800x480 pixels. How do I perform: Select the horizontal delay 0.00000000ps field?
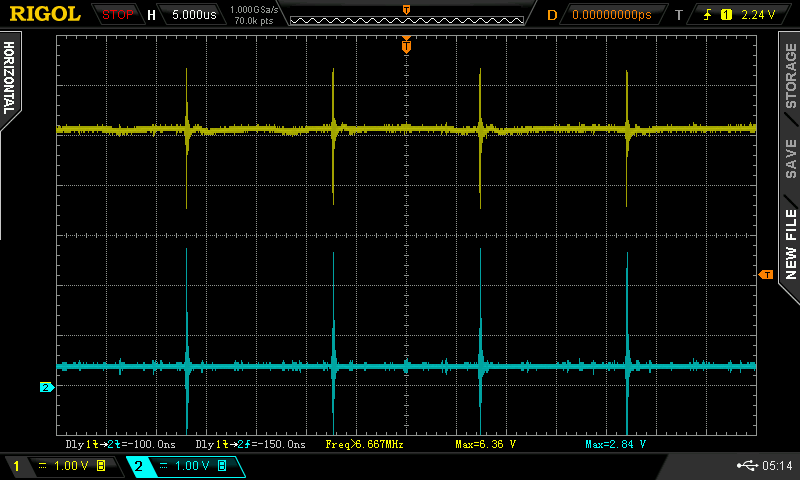pos(611,15)
